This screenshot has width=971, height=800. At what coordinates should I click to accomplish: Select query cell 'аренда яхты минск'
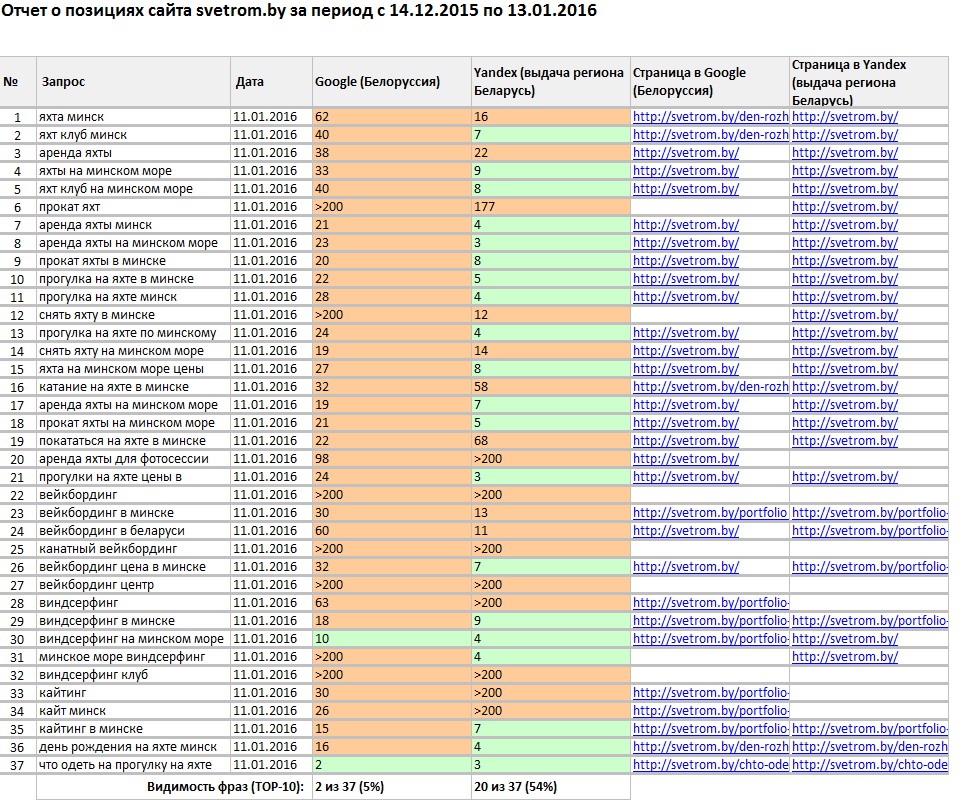tap(133, 224)
